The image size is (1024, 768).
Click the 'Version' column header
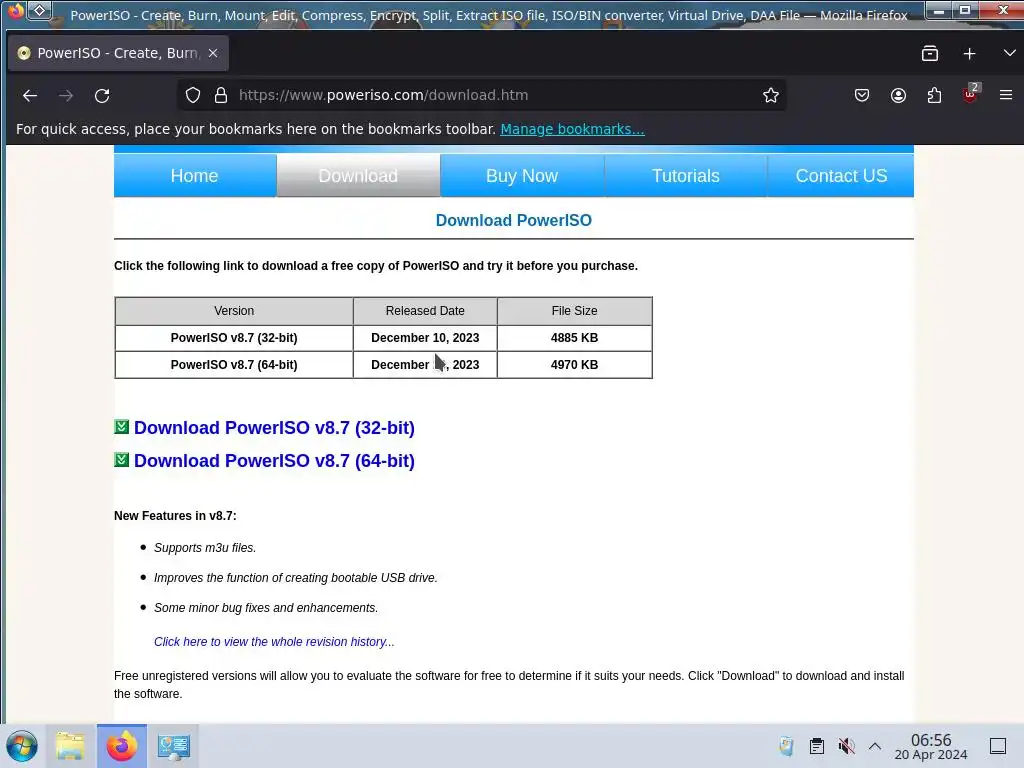(x=234, y=311)
